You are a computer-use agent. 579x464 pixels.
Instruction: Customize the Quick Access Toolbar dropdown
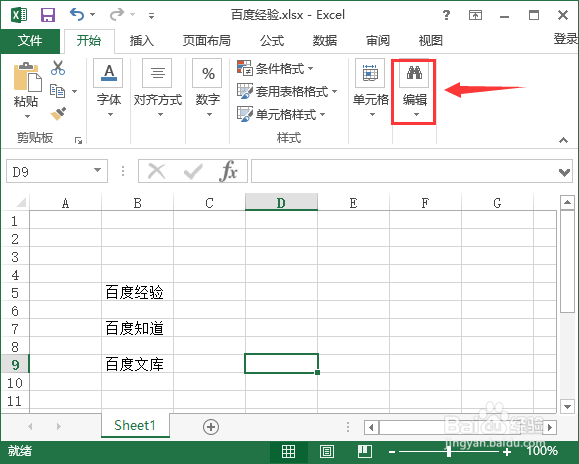coord(151,16)
